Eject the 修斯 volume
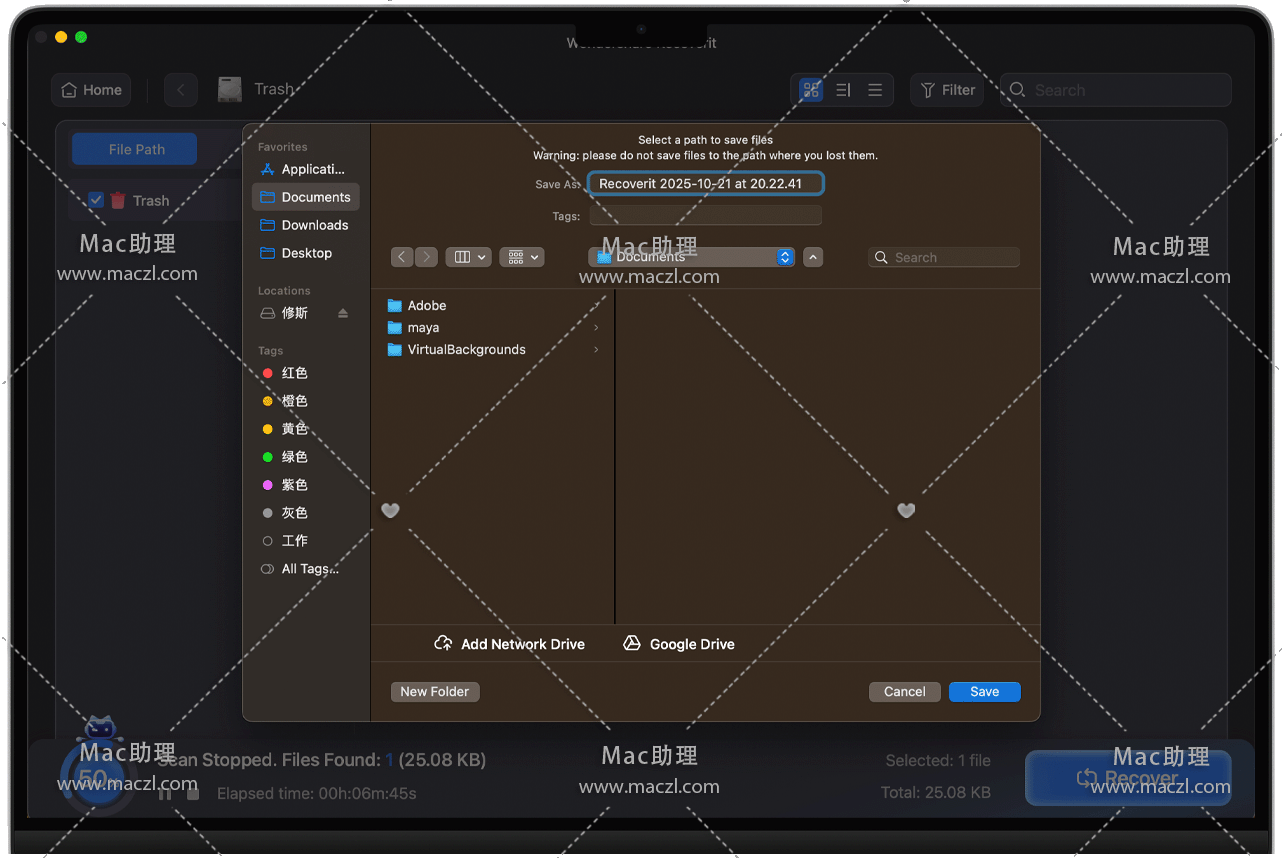The image size is (1282, 858). pyautogui.click(x=343, y=313)
